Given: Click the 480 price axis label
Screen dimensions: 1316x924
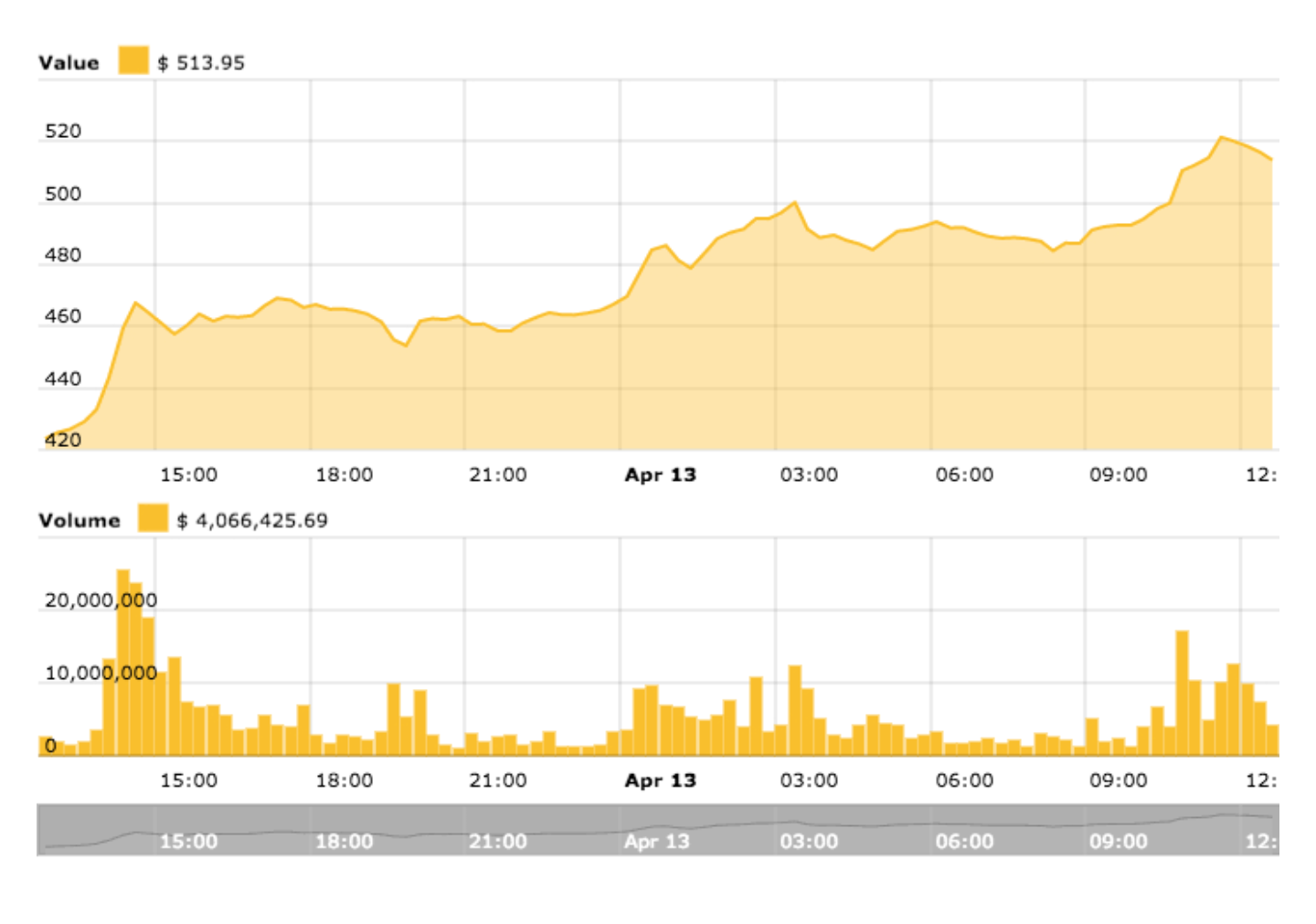Looking at the screenshot, I should click(63, 255).
